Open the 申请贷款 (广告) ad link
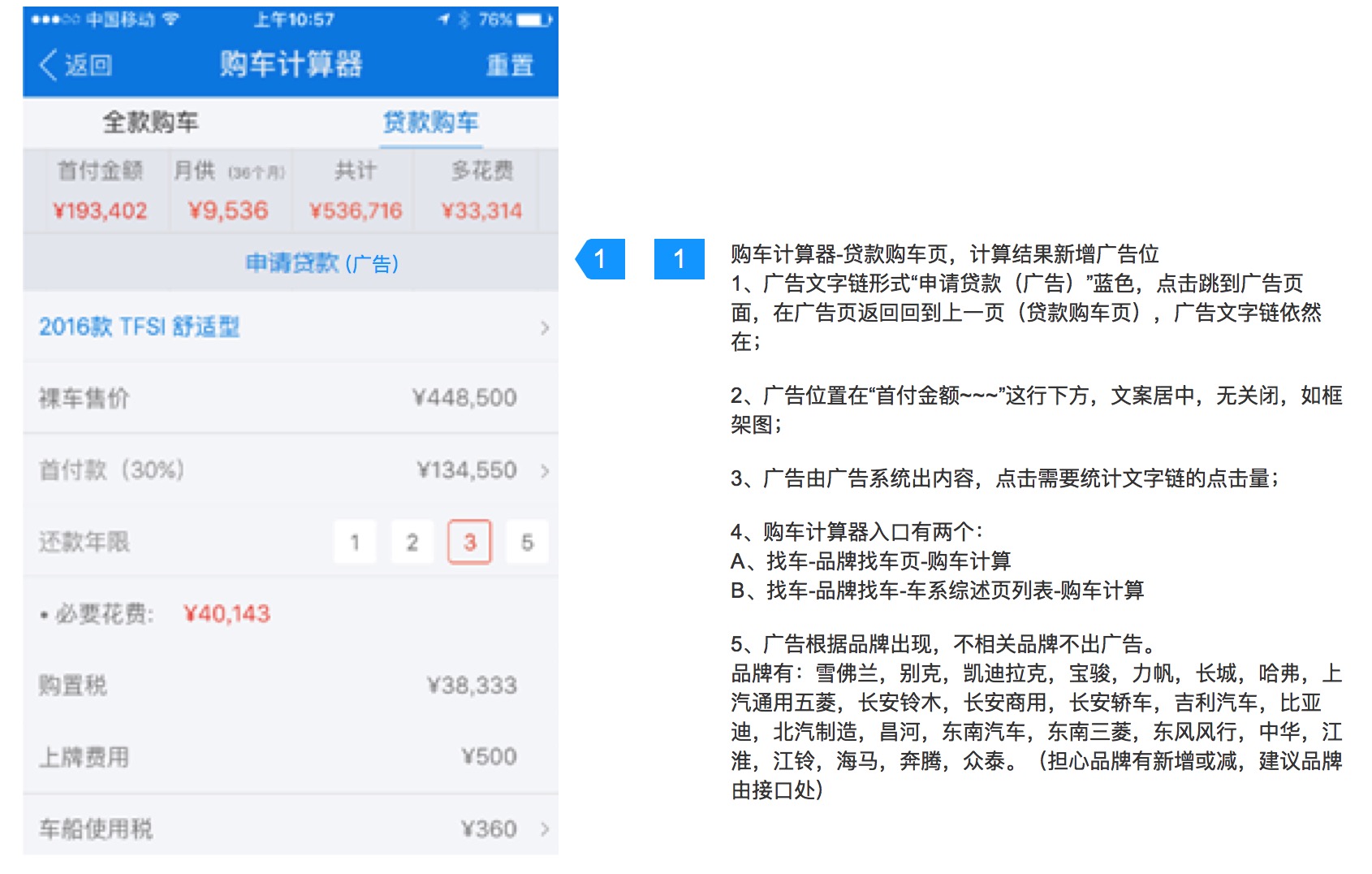Viewport: 1372px width, 874px height. [x=321, y=263]
